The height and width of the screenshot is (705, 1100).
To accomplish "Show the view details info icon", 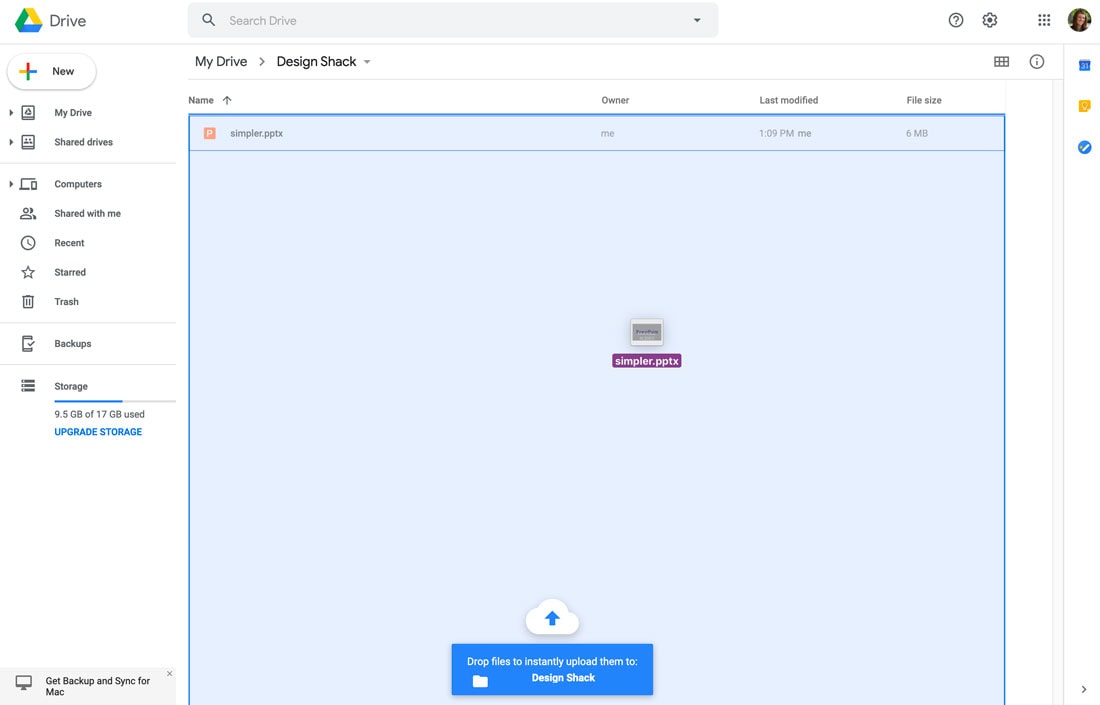I will tap(1036, 62).
